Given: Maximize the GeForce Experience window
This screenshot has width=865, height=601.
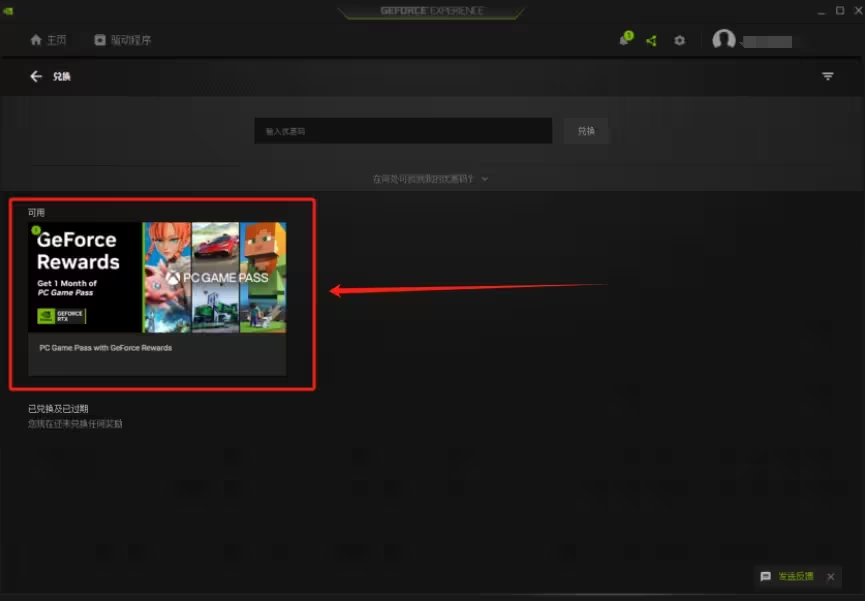Looking at the screenshot, I should click(840, 10).
